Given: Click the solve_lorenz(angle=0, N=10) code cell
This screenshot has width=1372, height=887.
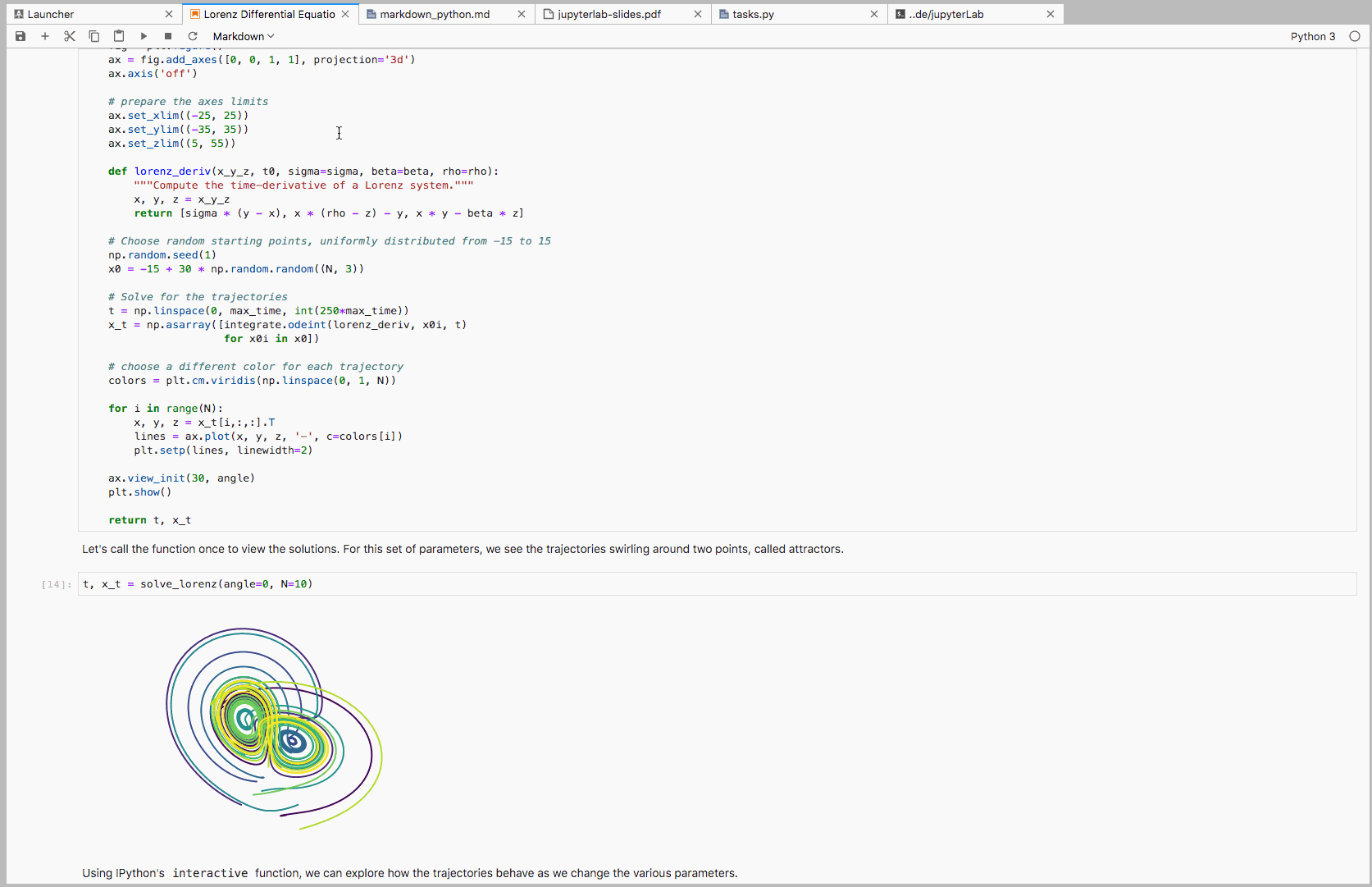Looking at the screenshot, I should [717, 584].
